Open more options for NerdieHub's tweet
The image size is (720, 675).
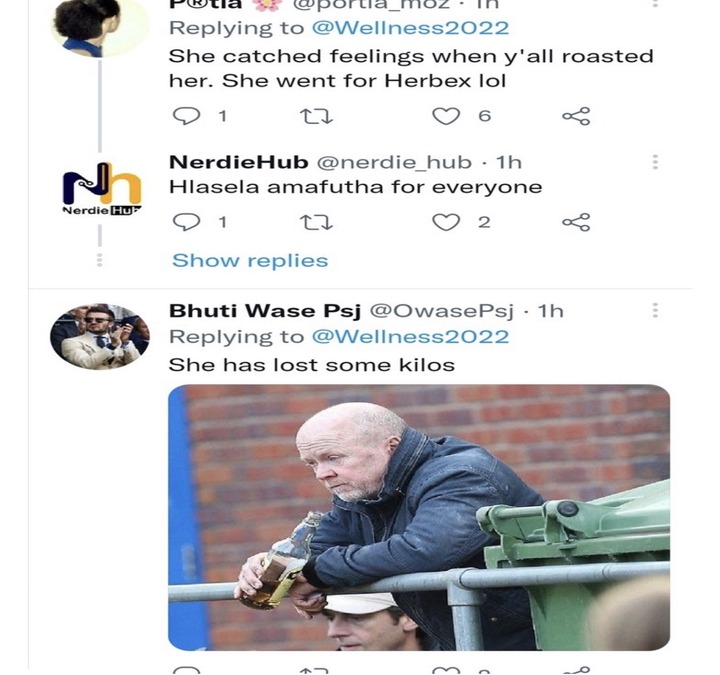point(655,162)
